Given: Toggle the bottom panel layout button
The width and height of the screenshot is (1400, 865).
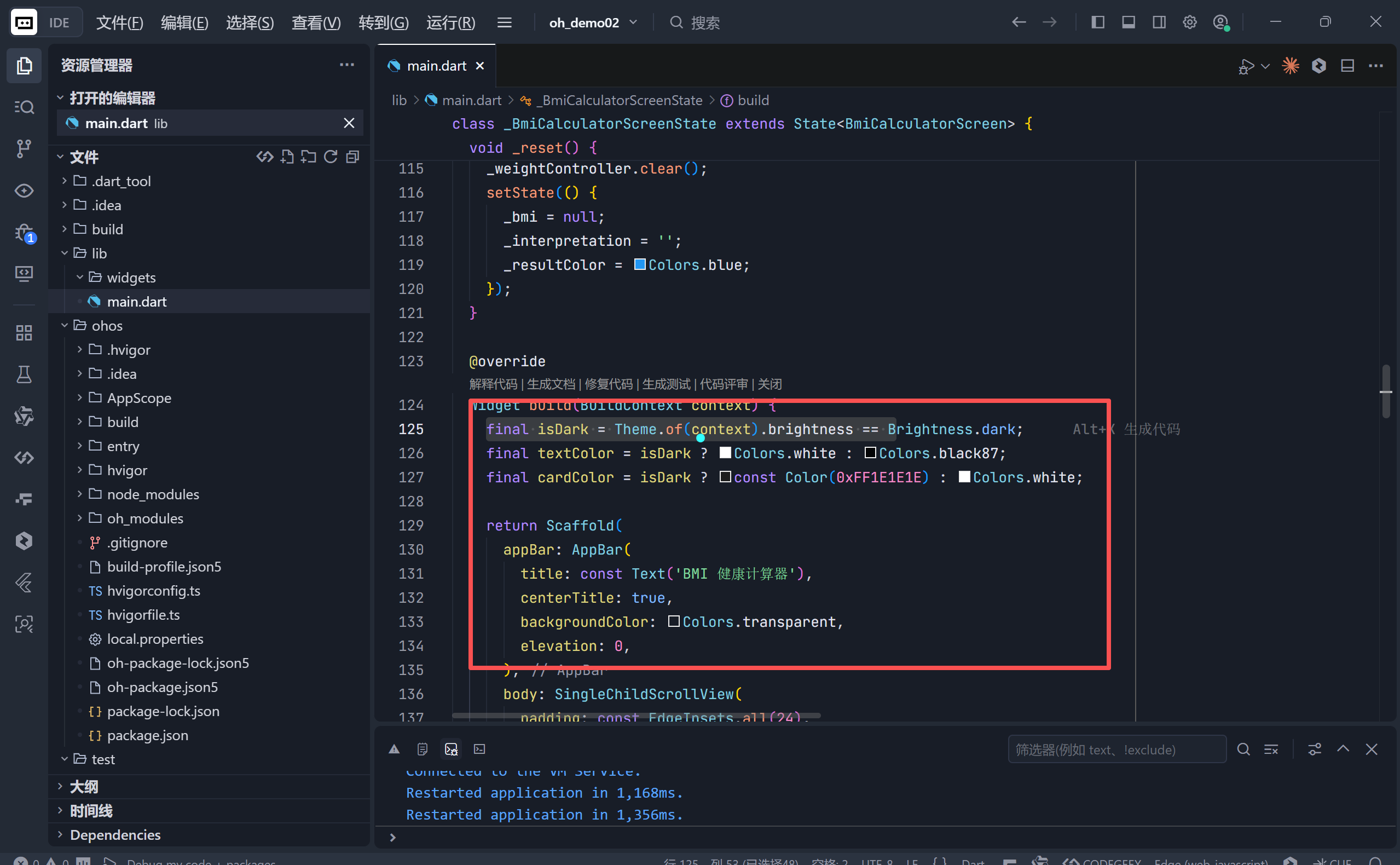Looking at the screenshot, I should pos(1129,22).
